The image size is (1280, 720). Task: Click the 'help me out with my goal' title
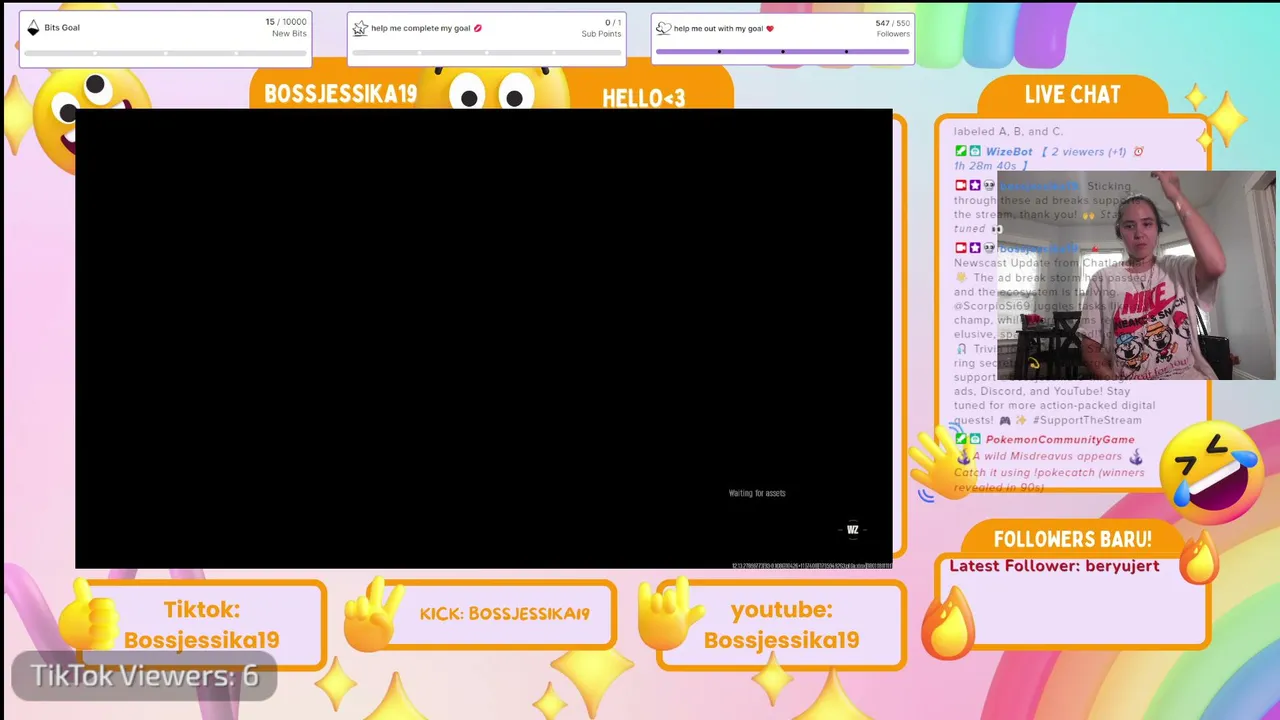(718, 28)
